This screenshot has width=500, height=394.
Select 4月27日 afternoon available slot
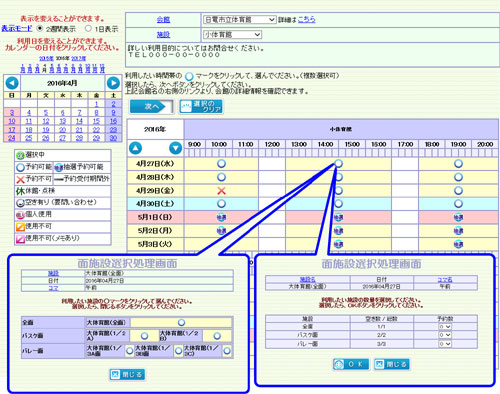pyautogui.click(x=338, y=164)
